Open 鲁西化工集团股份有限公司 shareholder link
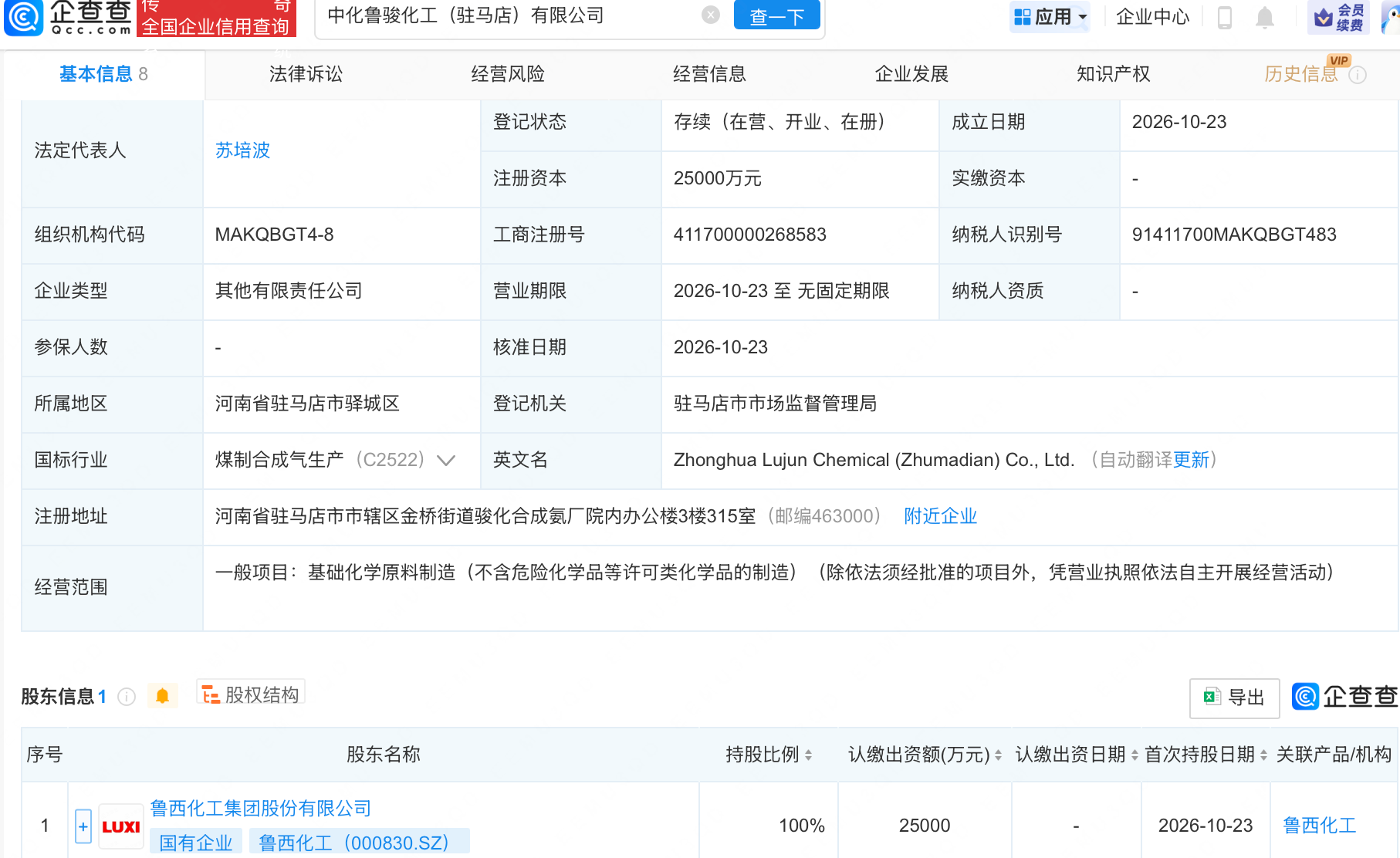1400x858 pixels. click(261, 808)
